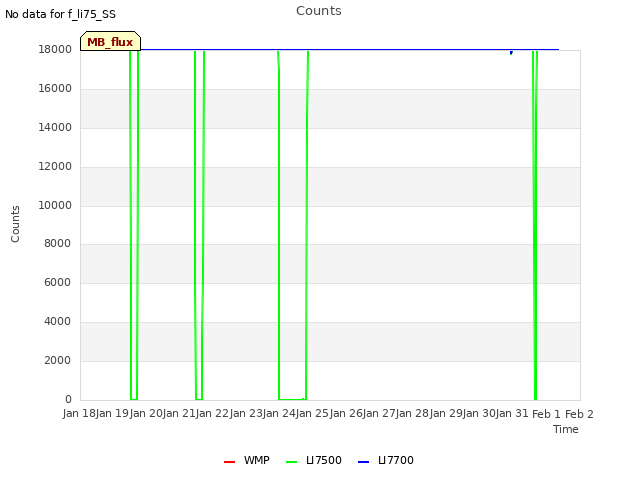Click the blue LI7700 legend color marker
Screen dimensions: 640x480
pos(363,462)
